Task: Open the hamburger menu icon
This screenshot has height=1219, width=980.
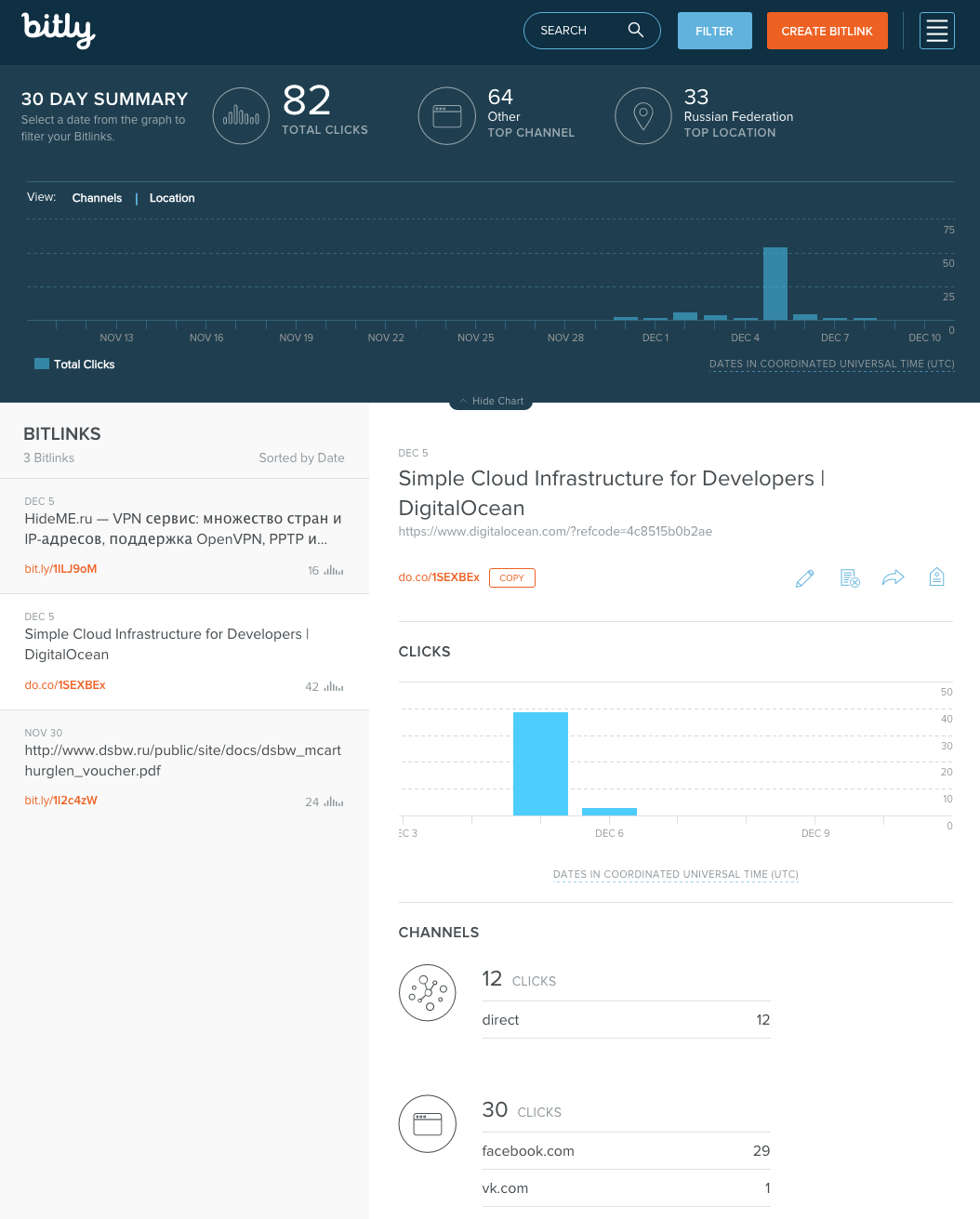Action: click(936, 31)
